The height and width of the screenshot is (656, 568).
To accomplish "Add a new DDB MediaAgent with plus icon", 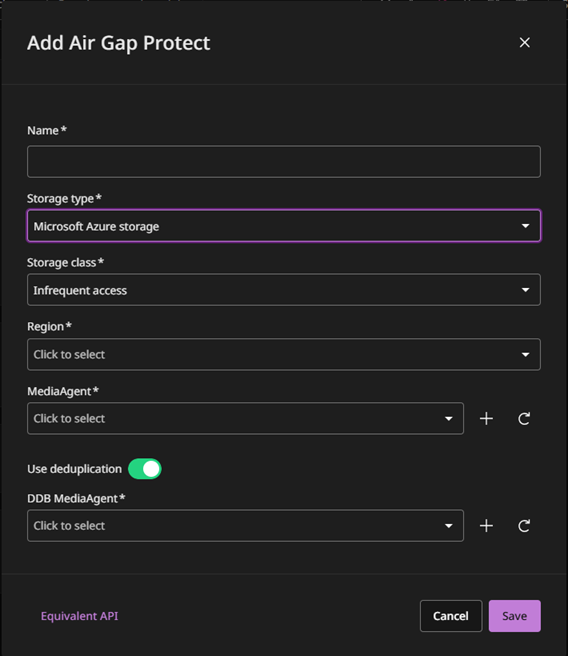I will 486,525.
